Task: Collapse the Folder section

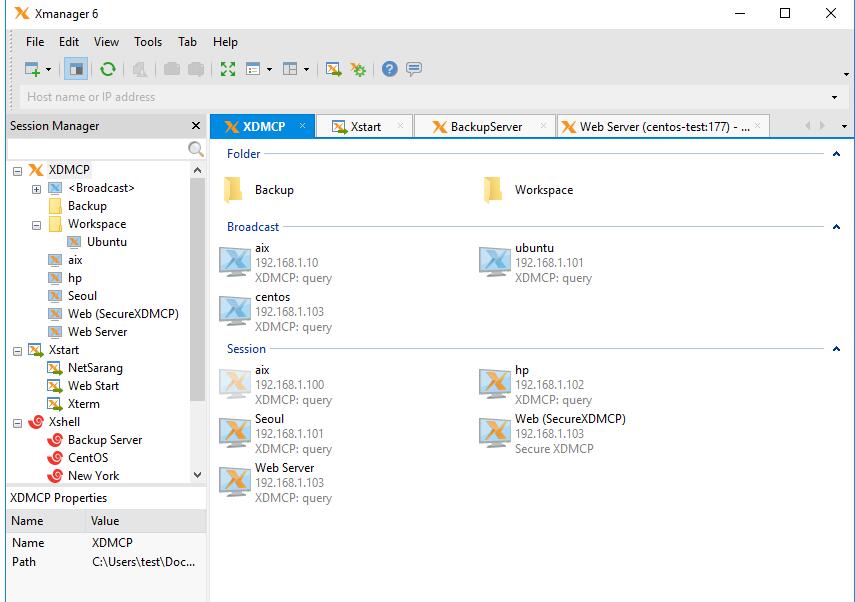Action: coord(836,154)
